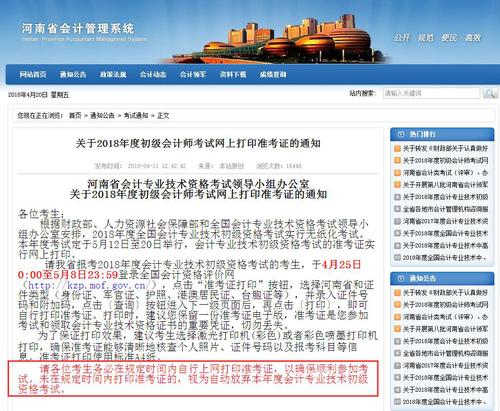
Task: Click heading 河南省会计专业技术资格考试领导小组办公室
Action: click(x=198, y=184)
